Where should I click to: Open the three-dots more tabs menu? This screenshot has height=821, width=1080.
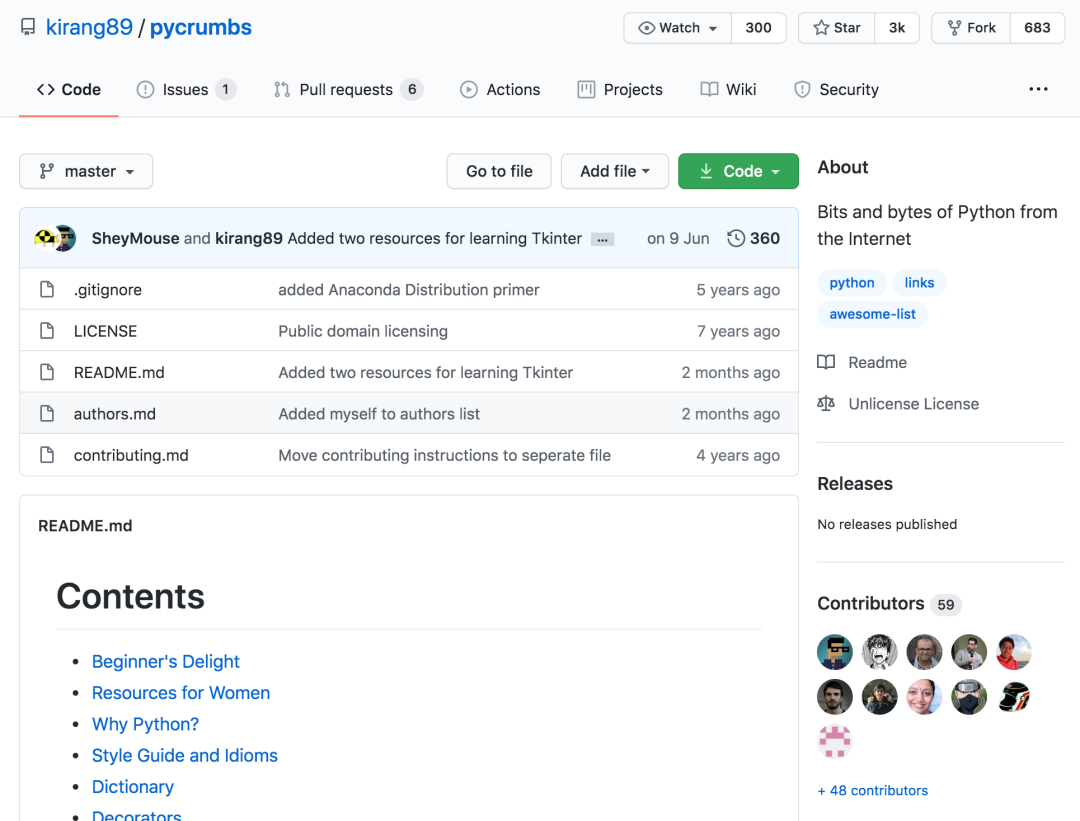1038,90
